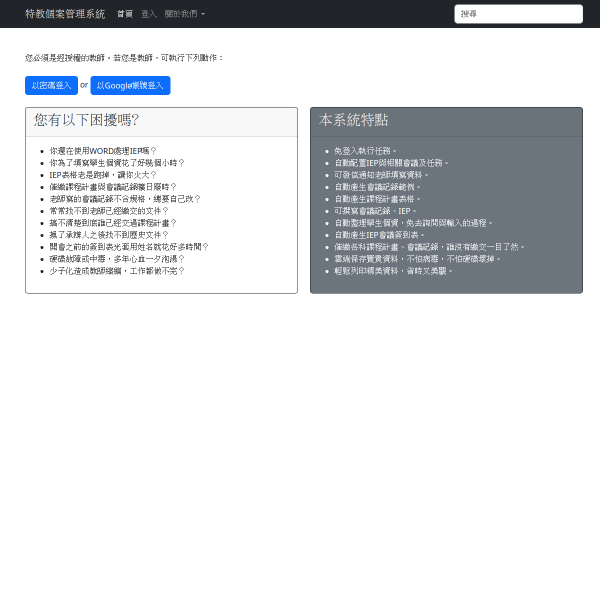This screenshot has width=600, height=600.
Task: Click the feature 免登入執行任務
Action: coord(365,151)
